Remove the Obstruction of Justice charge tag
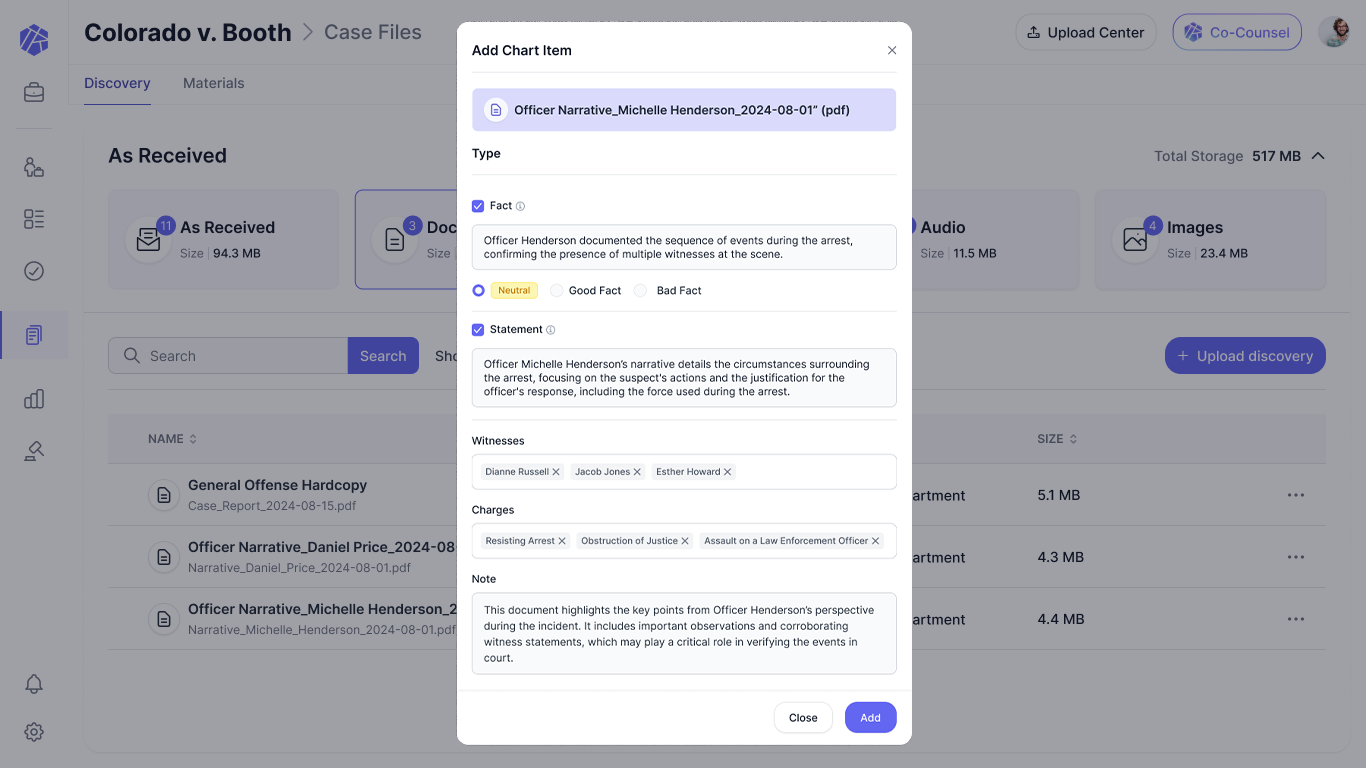The height and width of the screenshot is (768, 1366). 685,541
